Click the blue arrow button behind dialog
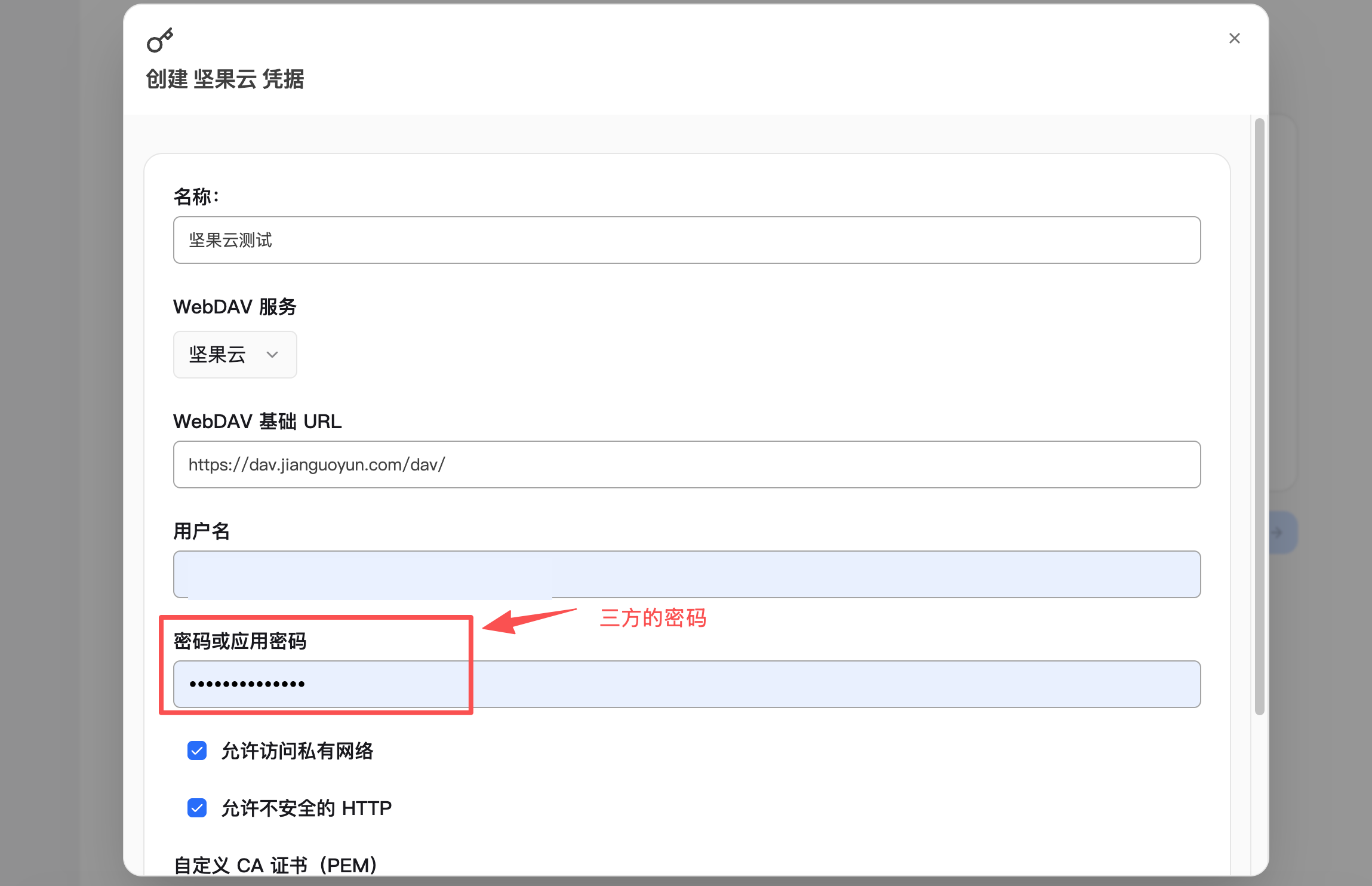This screenshot has width=1372, height=886. (1282, 532)
